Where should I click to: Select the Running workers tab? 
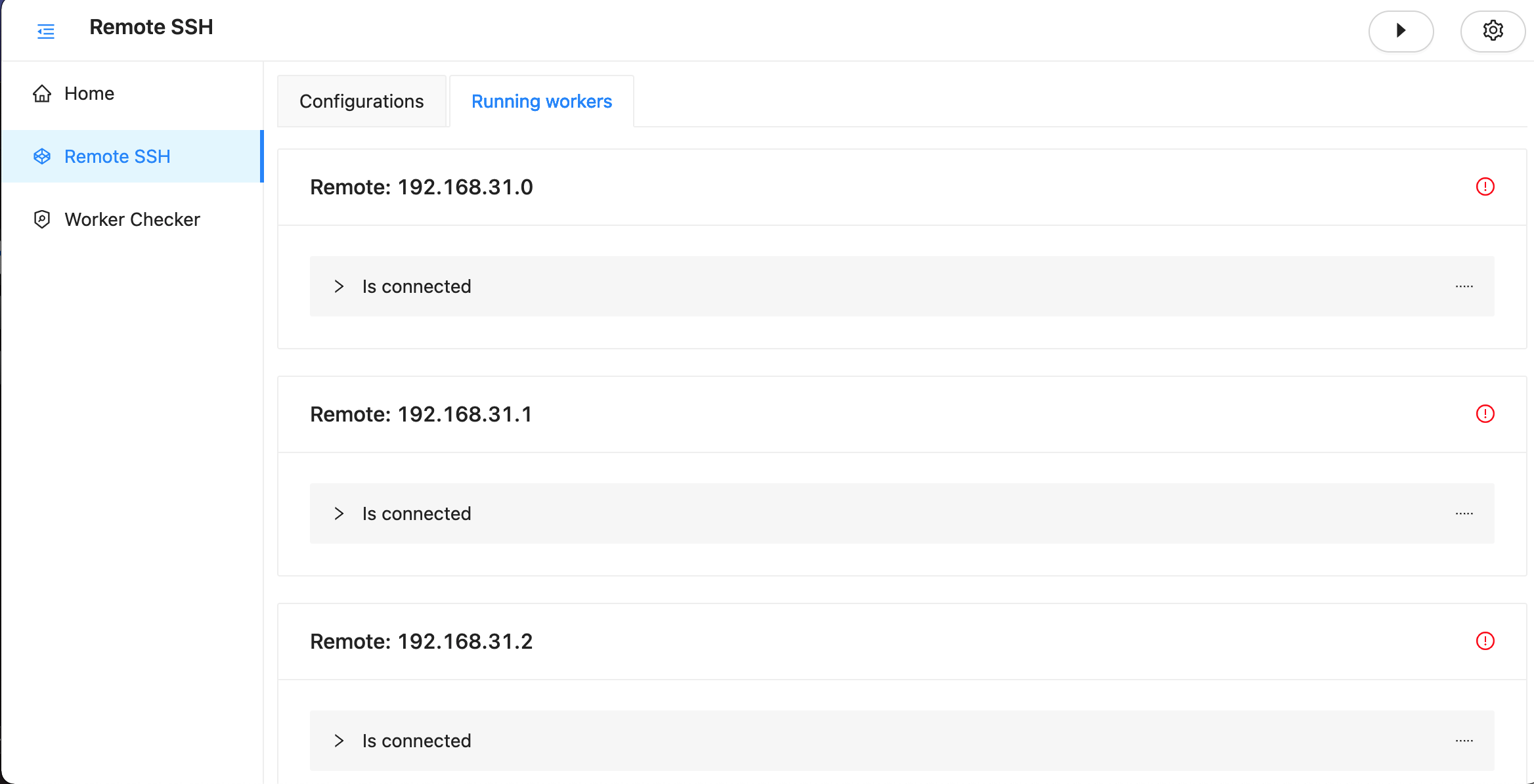coord(541,102)
